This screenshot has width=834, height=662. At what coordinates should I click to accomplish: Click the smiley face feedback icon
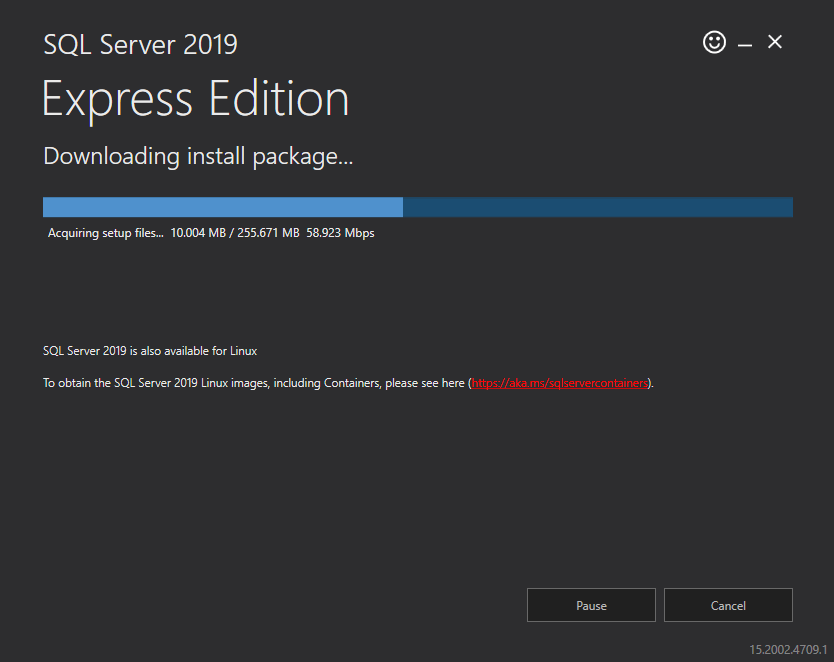point(714,42)
